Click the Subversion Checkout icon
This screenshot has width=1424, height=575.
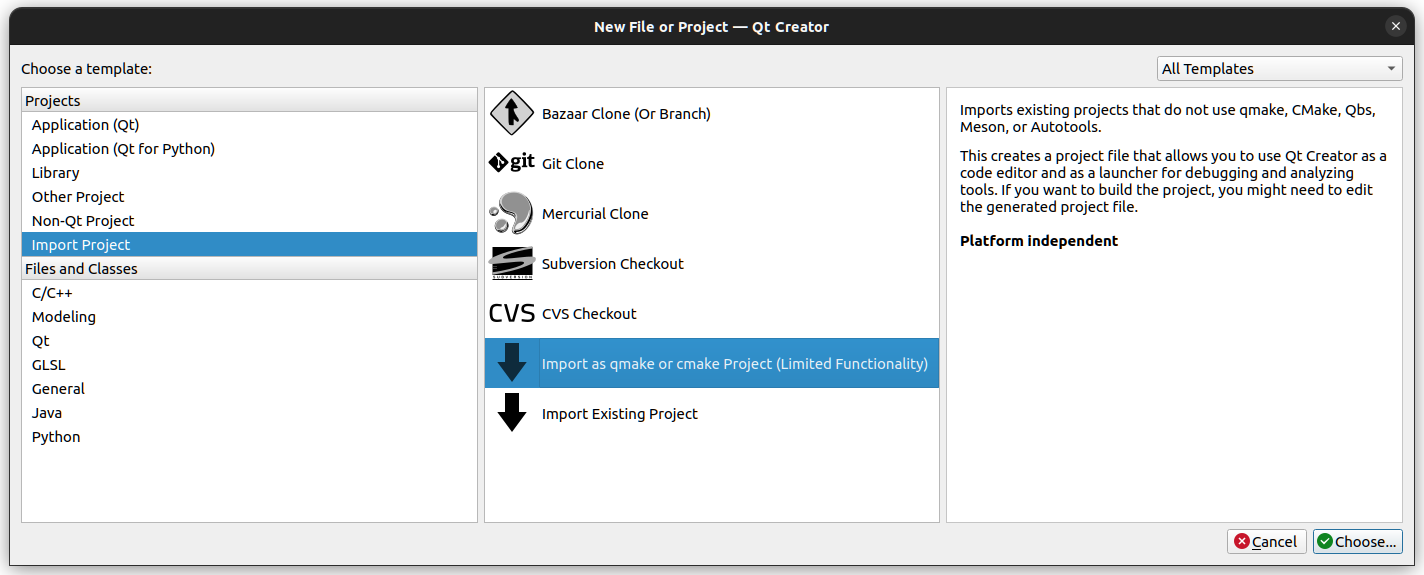pyautogui.click(x=512, y=263)
